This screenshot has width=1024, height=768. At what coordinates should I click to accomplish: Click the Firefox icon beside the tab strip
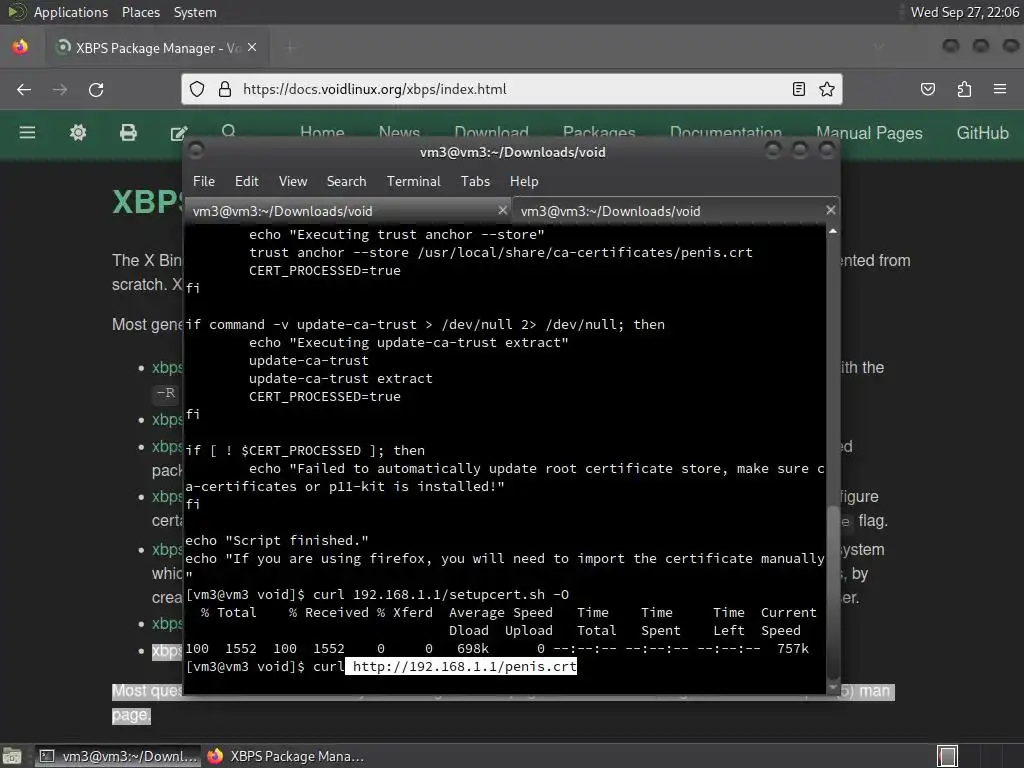point(20,47)
